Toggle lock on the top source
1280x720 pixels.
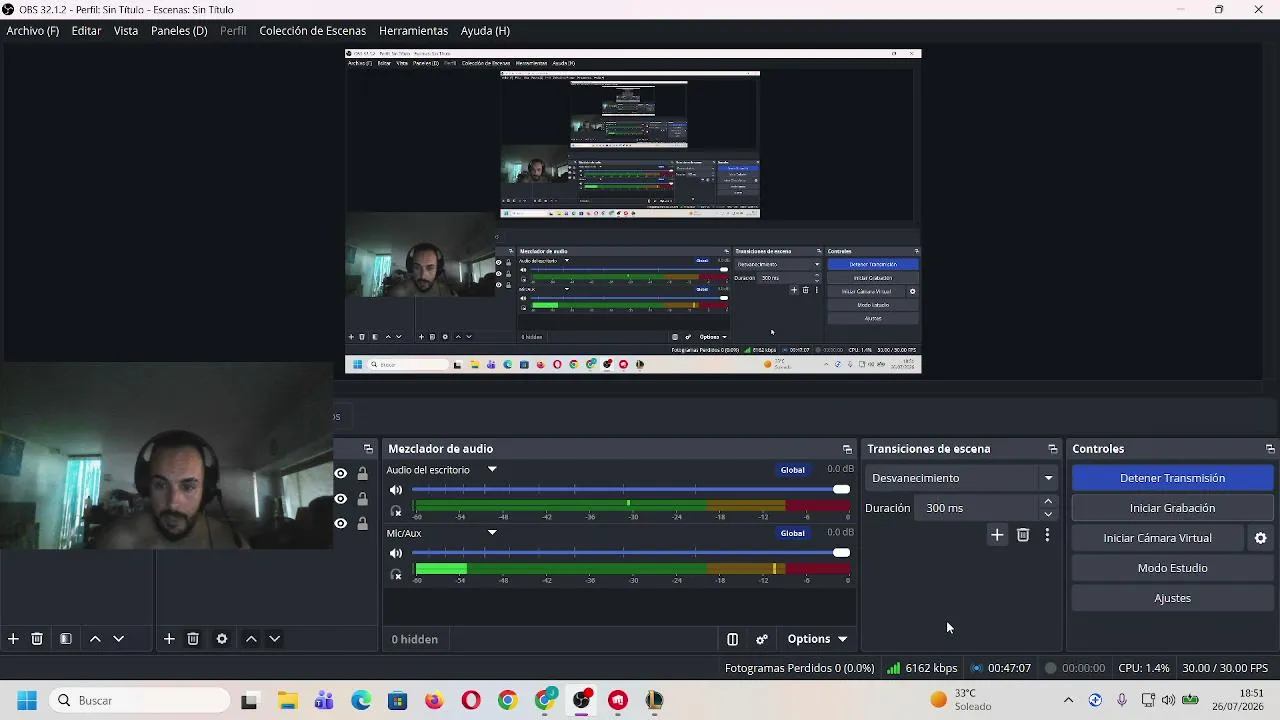coord(363,474)
